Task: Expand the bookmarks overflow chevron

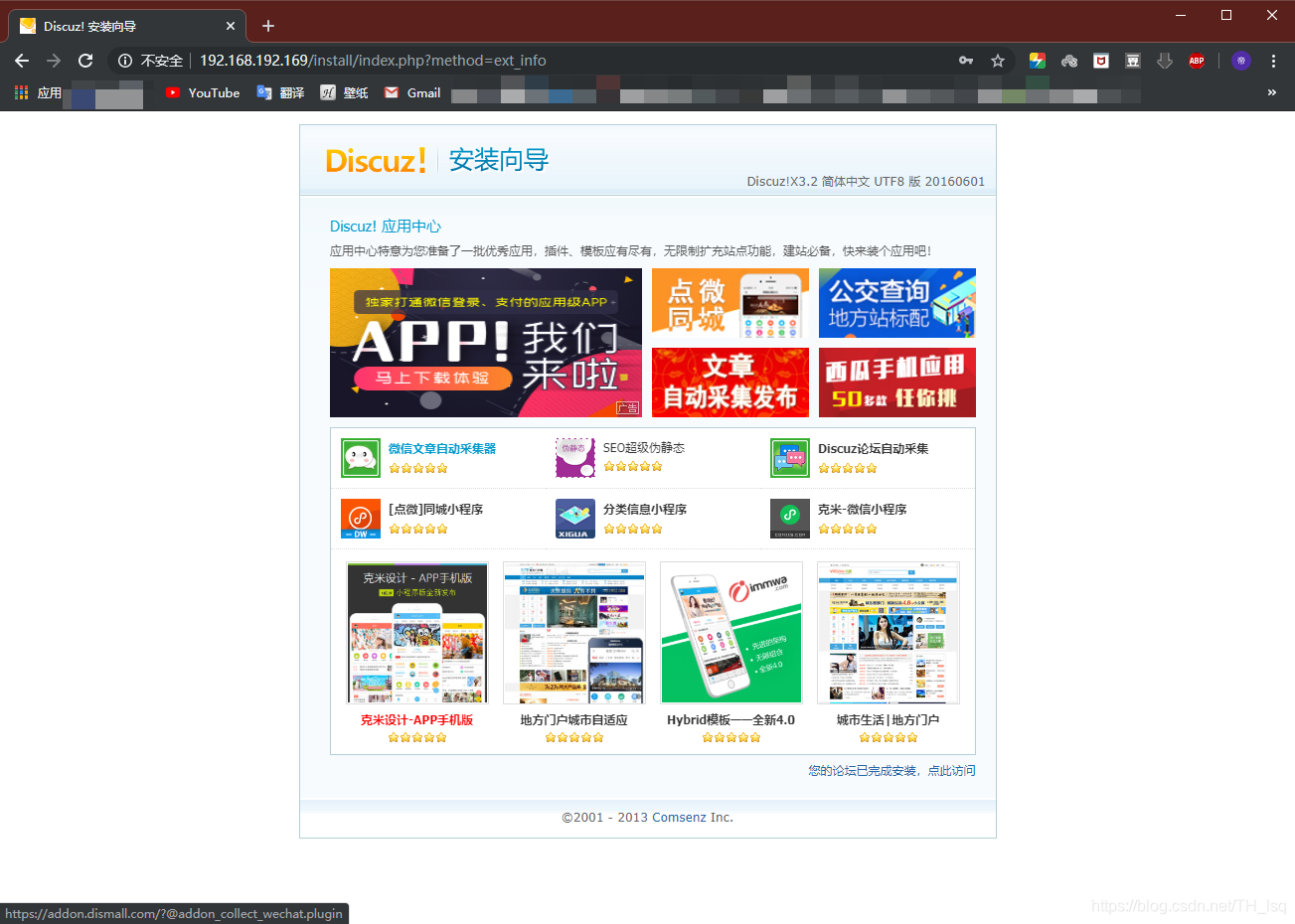Action: click(x=1271, y=92)
